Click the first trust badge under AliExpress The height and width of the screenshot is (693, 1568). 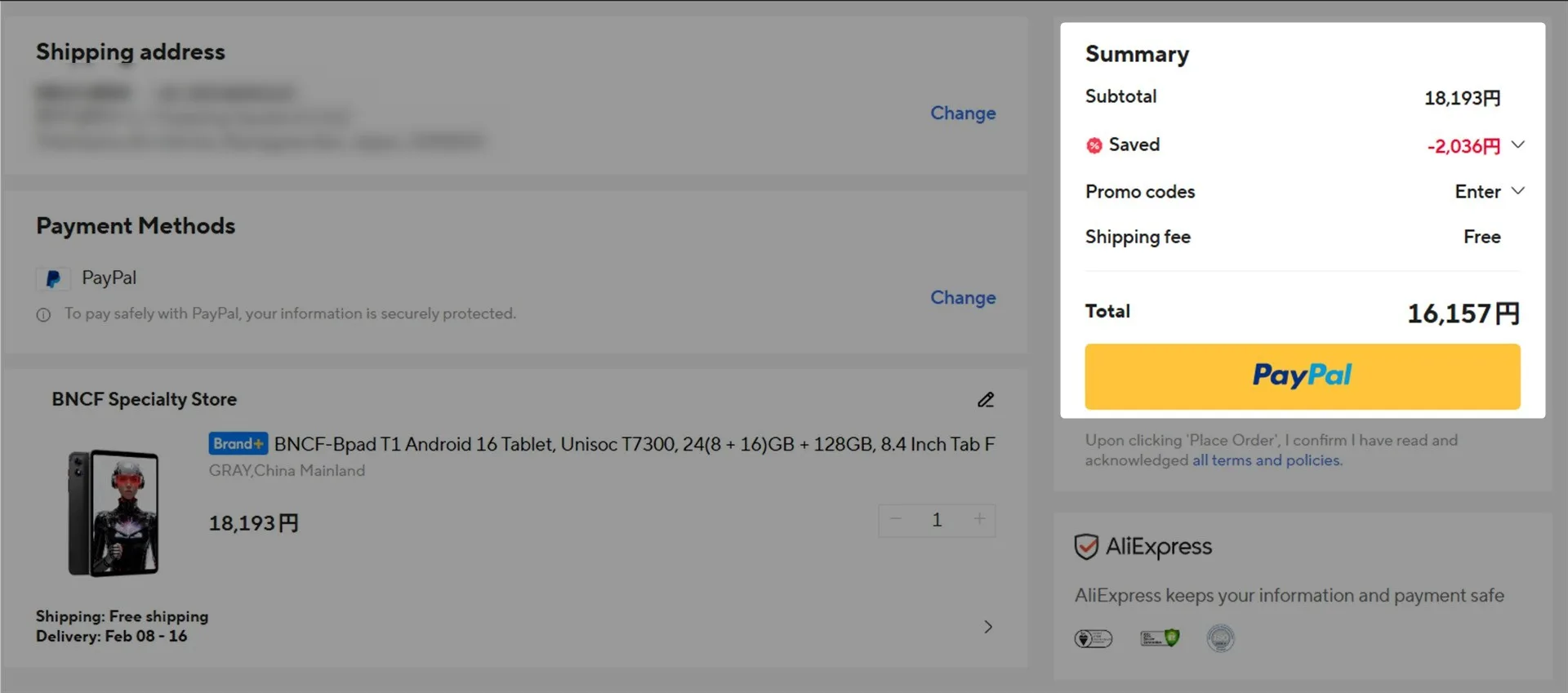tap(1093, 638)
